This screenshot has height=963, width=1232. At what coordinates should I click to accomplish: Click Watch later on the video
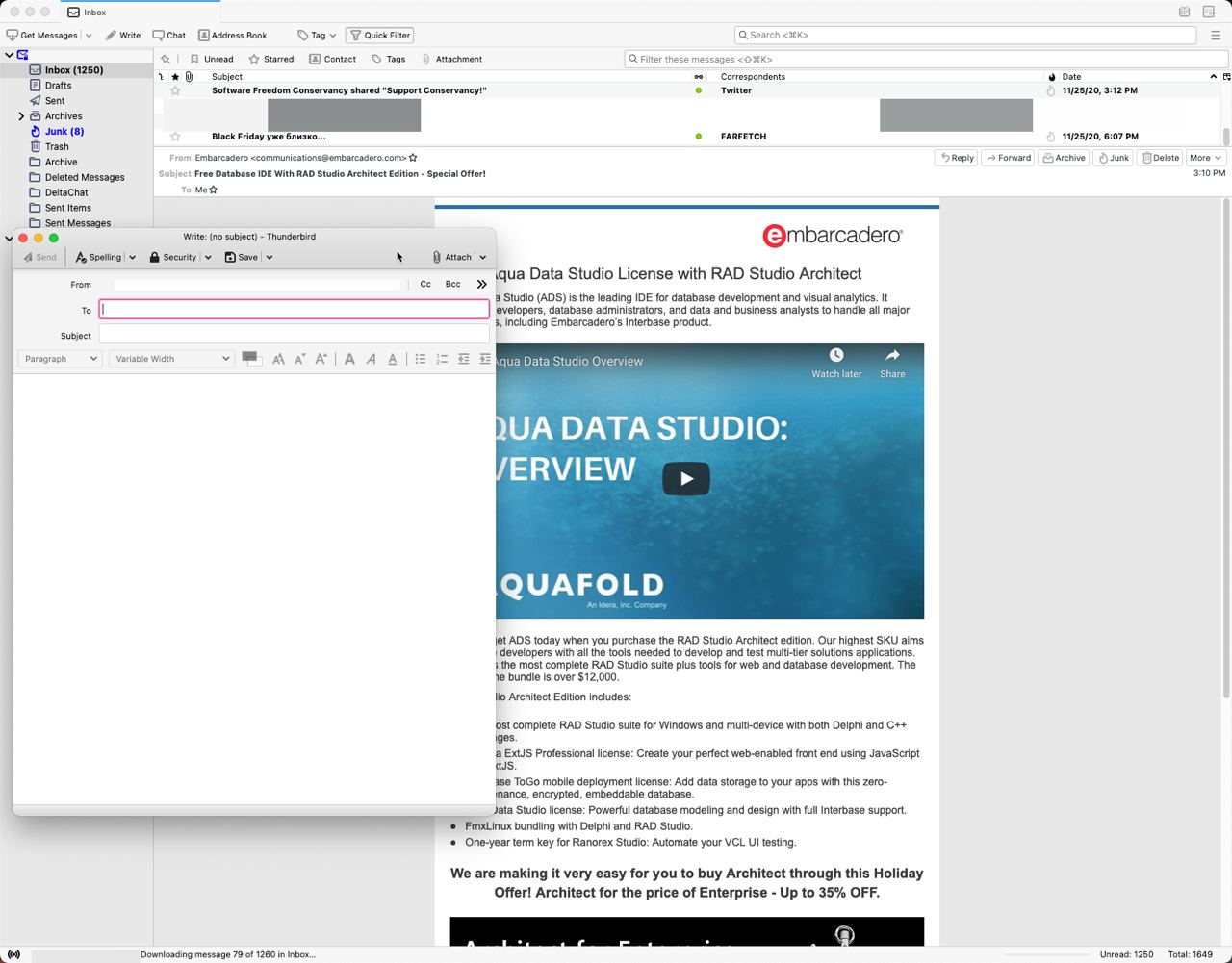(836, 364)
